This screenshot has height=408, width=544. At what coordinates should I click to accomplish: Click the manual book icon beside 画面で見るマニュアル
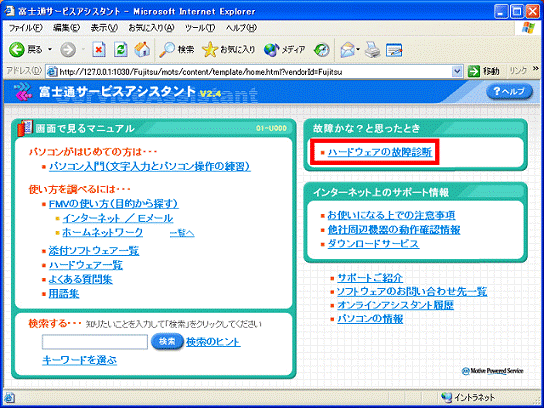(25, 128)
